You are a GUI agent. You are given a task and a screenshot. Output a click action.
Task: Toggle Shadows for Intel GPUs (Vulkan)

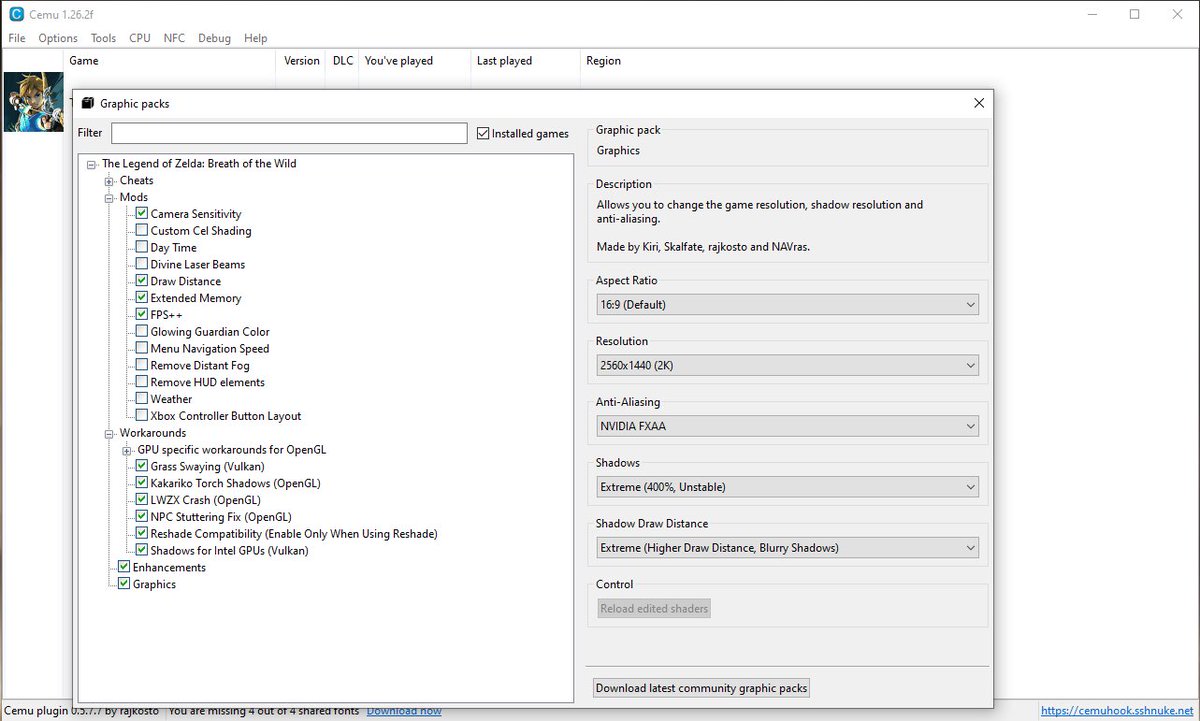click(142, 551)
